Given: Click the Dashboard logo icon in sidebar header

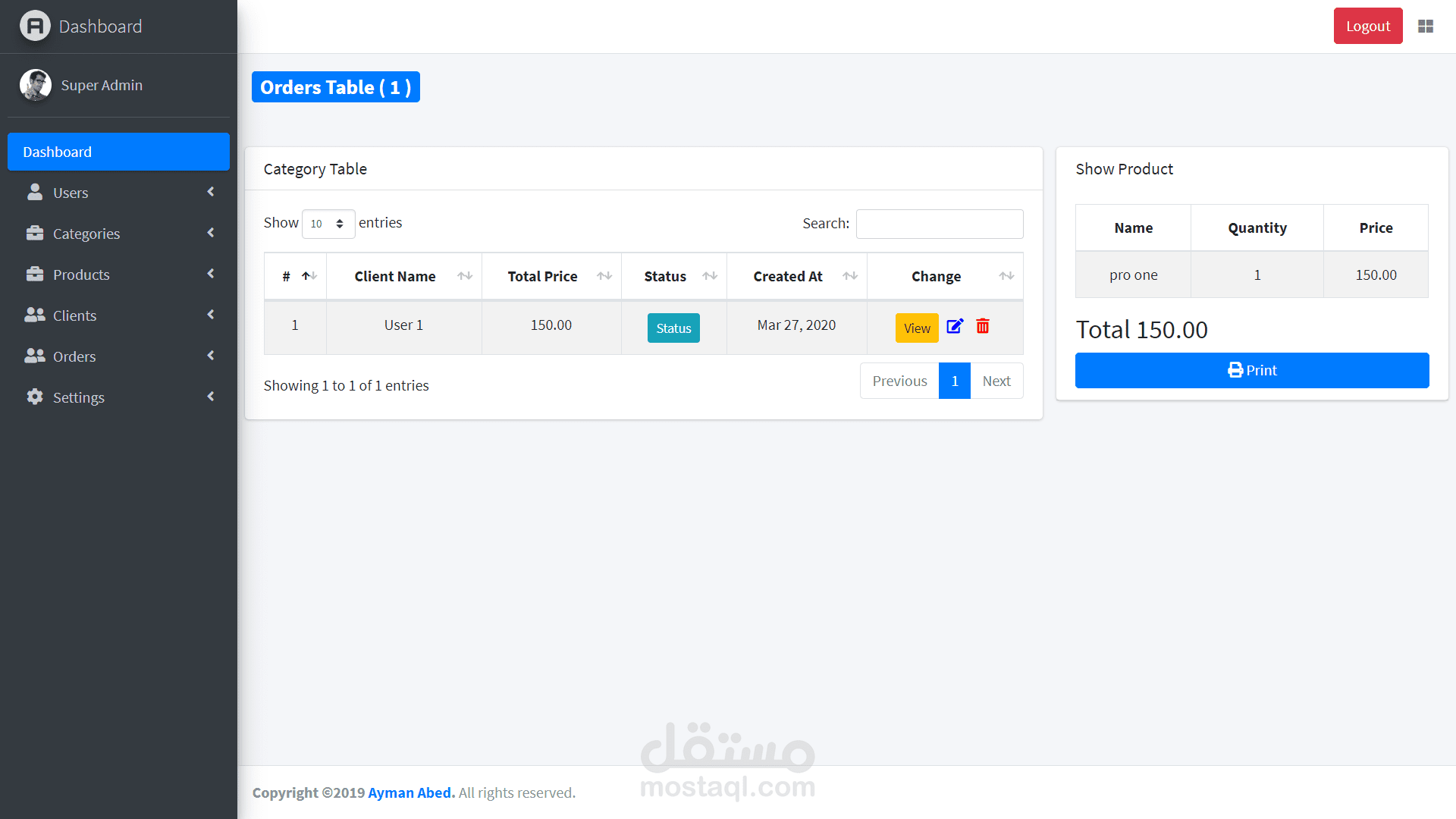Looking at the screenshot, I should tap(35, 27).
